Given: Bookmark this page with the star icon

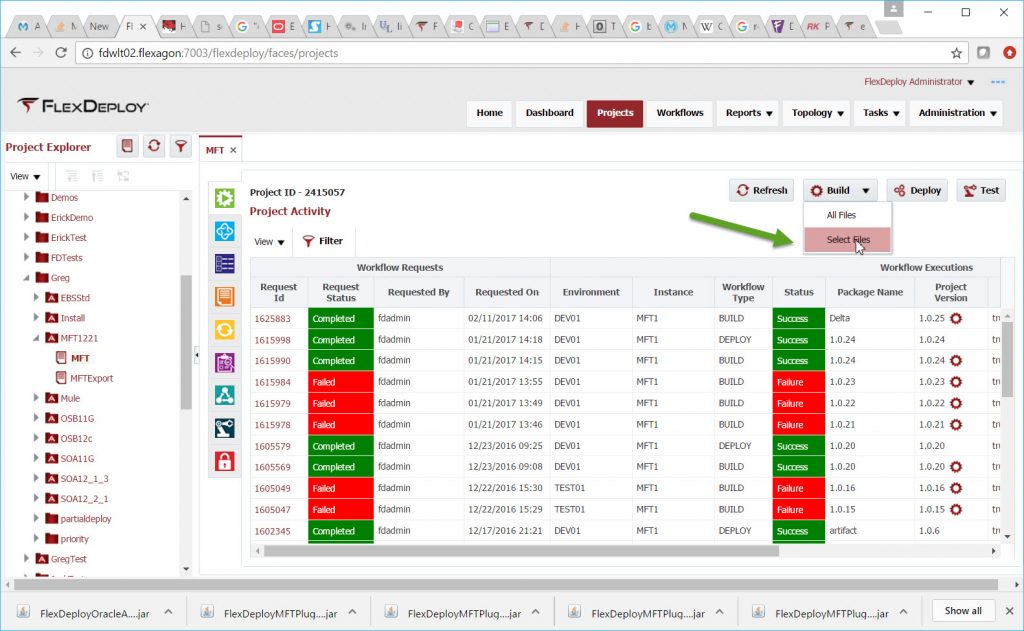Looking at the screenshot, I should point(956,53).
